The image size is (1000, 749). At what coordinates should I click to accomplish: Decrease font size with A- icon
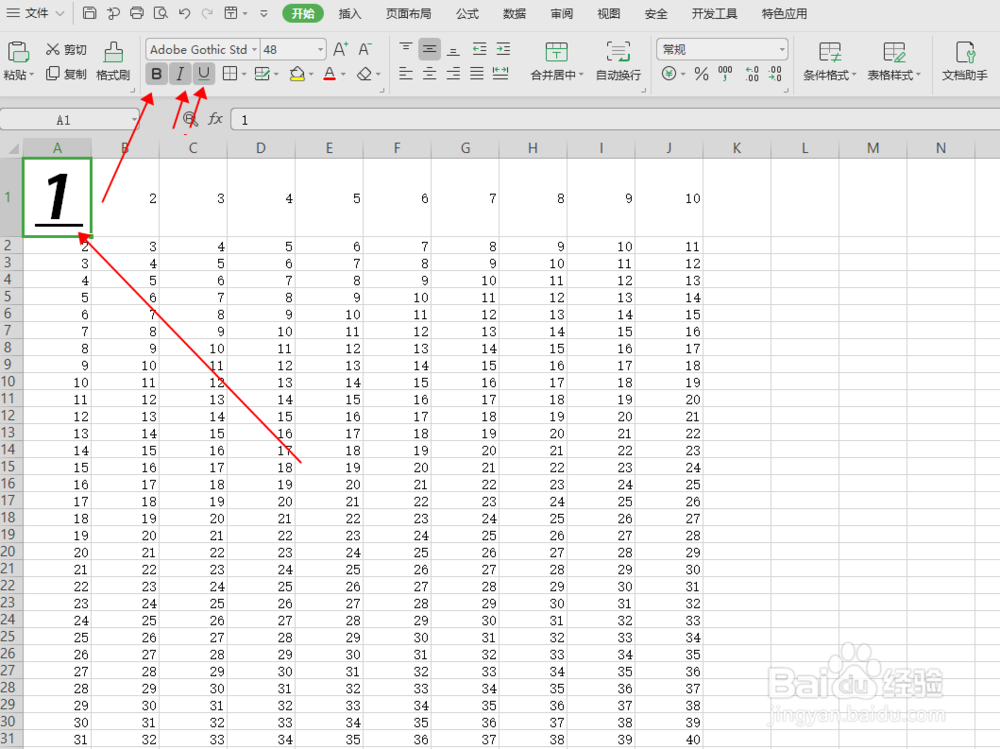(365, 49)
